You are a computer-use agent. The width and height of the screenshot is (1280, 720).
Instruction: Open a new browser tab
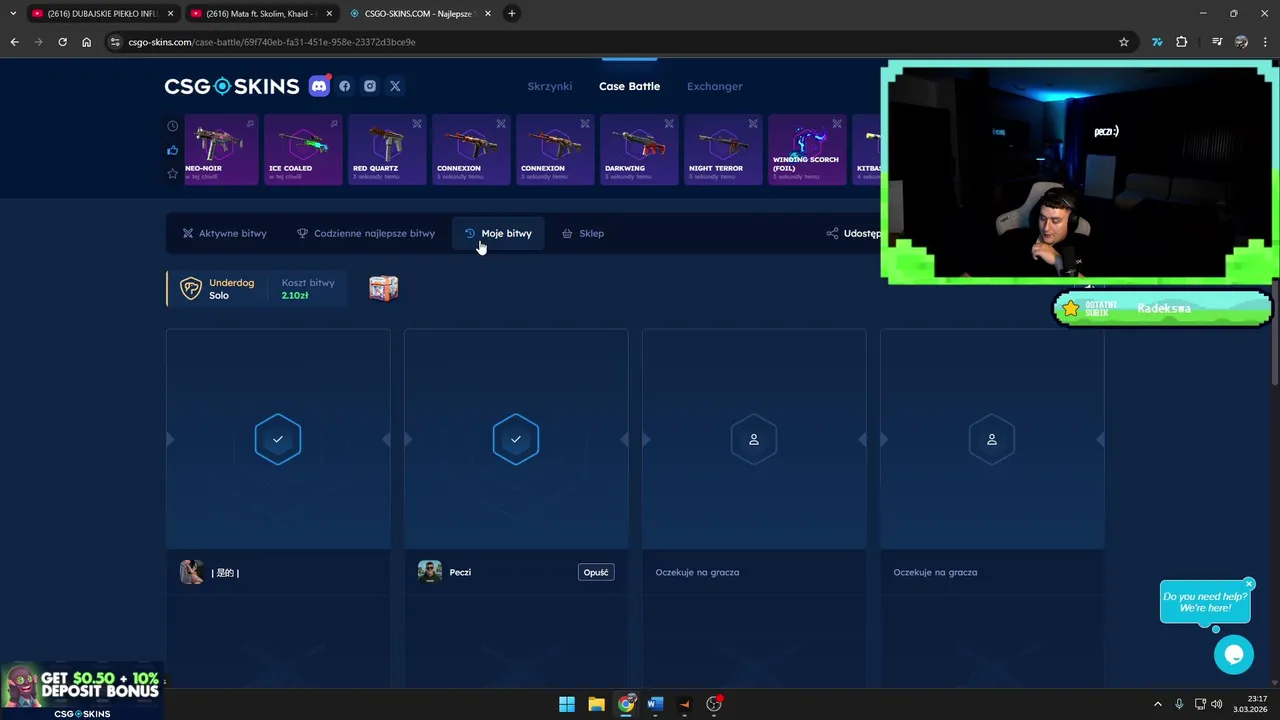pyautogui.click(x=512, y=13)
